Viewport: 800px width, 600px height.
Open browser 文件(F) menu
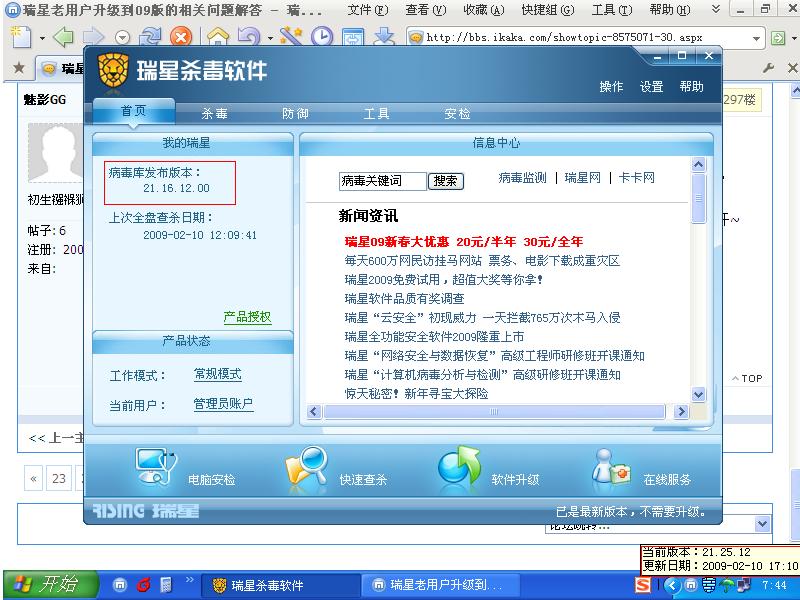tap(367, 10)
